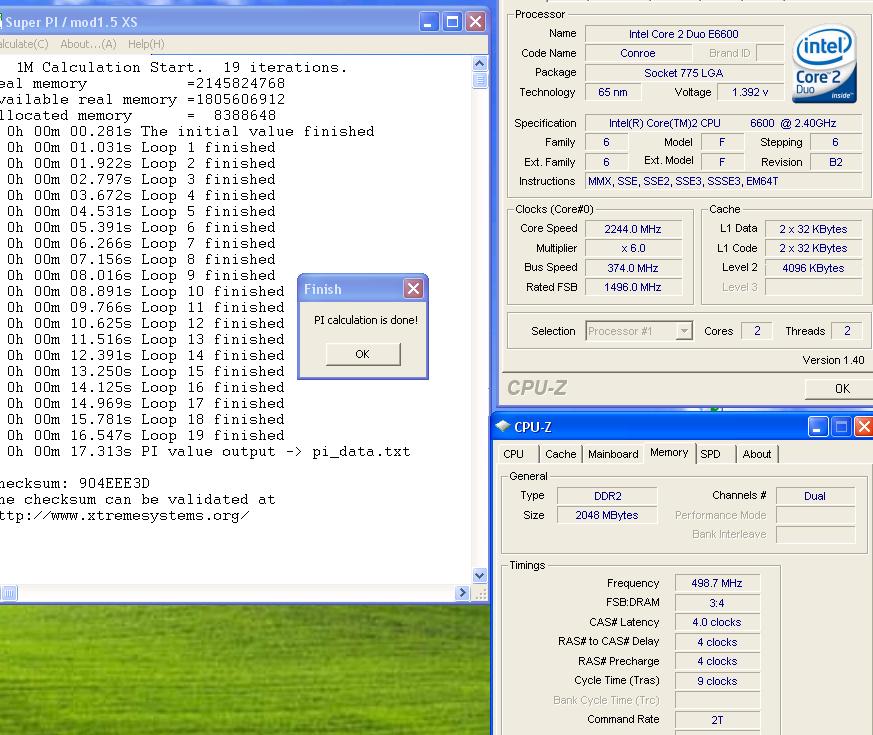Click the CPU-Z title bar icon

503,427
